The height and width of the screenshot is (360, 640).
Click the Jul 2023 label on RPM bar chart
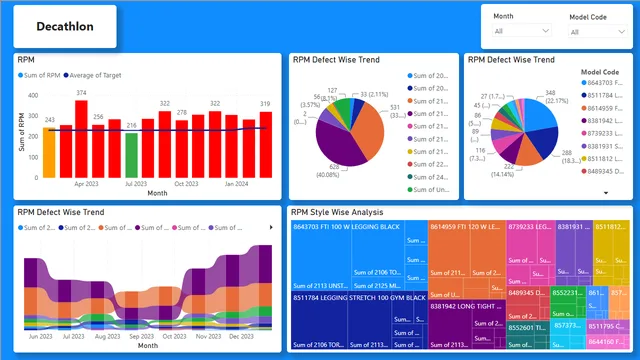[x=136, y=184]
